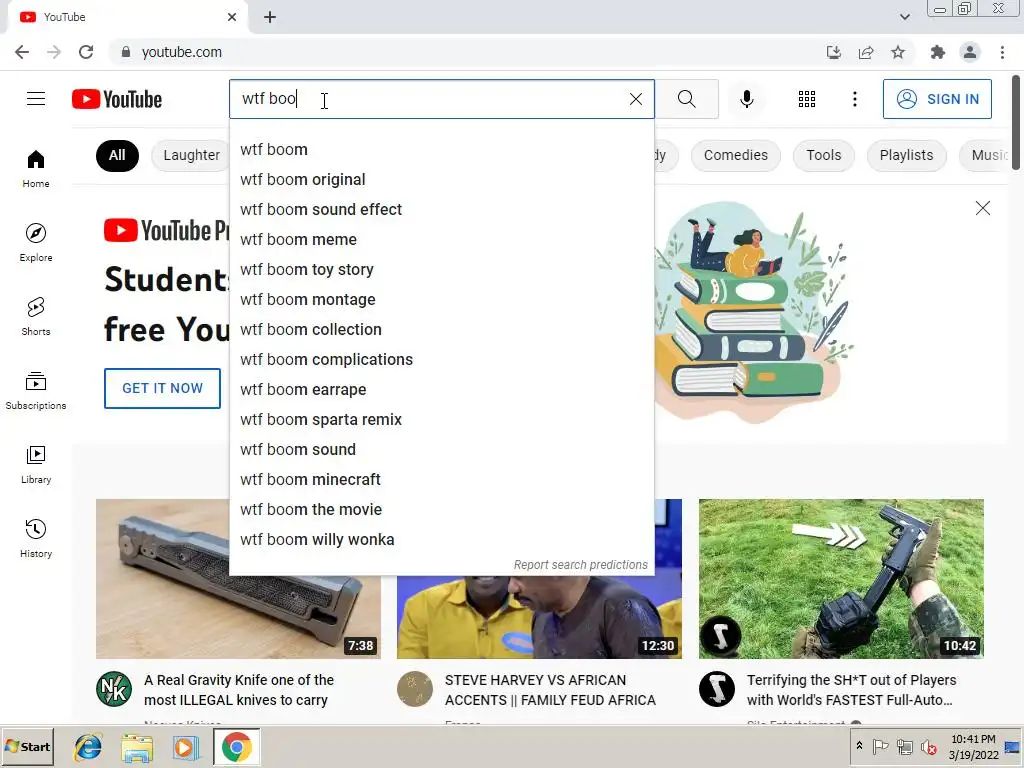The height and width of the screenshot is (768, 1024).
Task: Clear the search box with the X
Action: click(635, 99)
